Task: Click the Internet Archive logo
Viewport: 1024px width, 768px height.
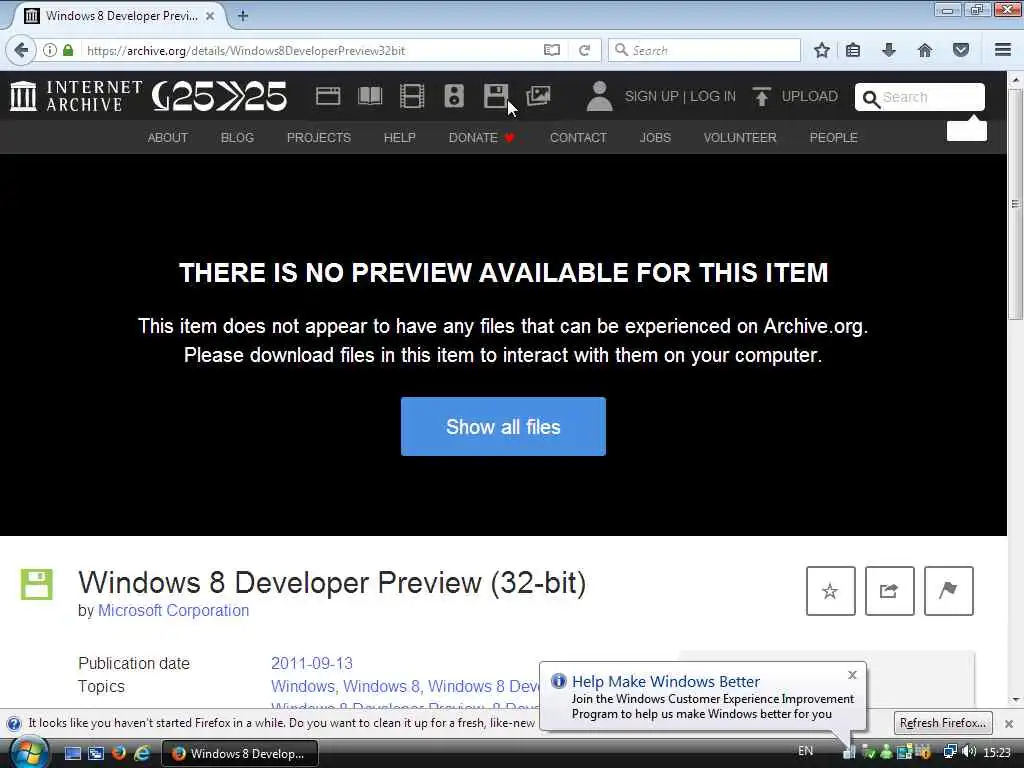Action: 76,96
